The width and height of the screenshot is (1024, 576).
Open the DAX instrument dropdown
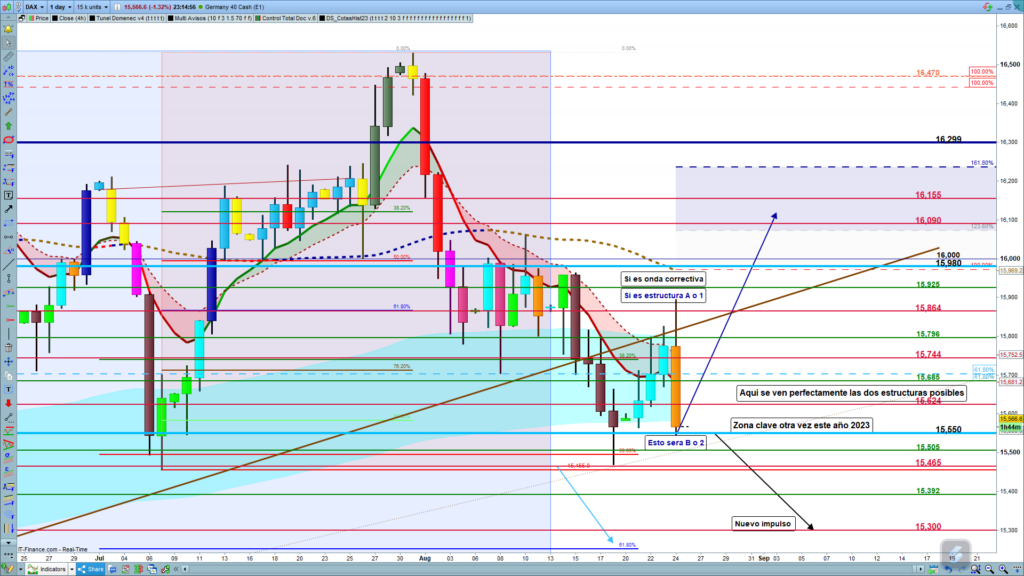[34, 6]
